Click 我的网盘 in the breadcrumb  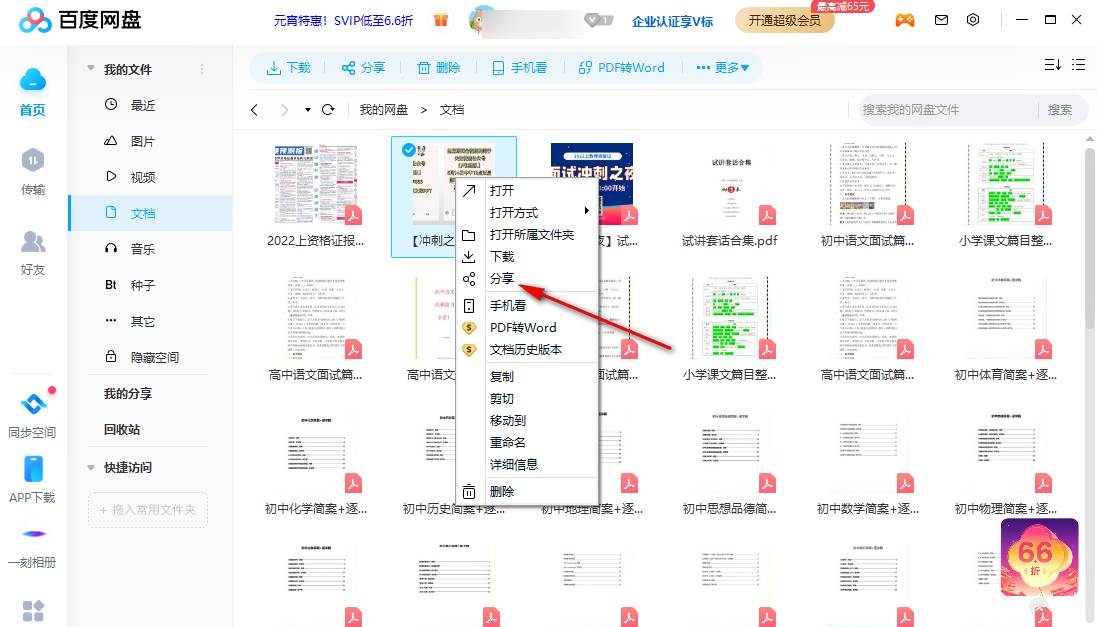coord(383,110)
